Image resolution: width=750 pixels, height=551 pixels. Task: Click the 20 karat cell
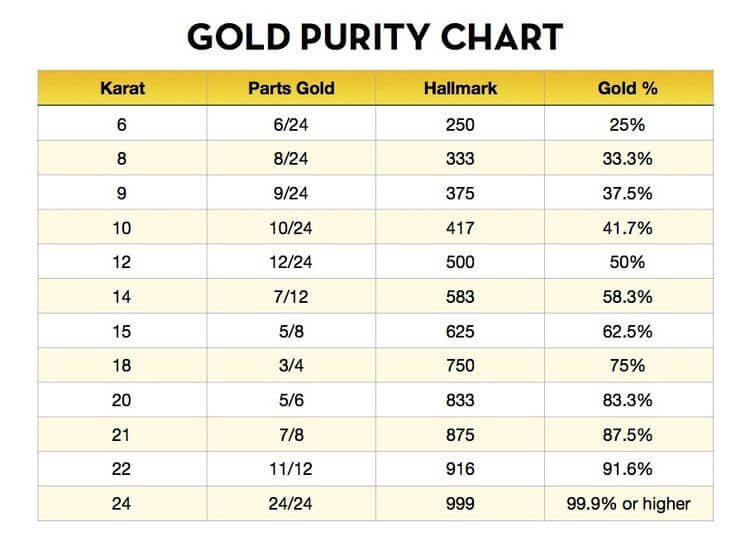coord(122,400)
